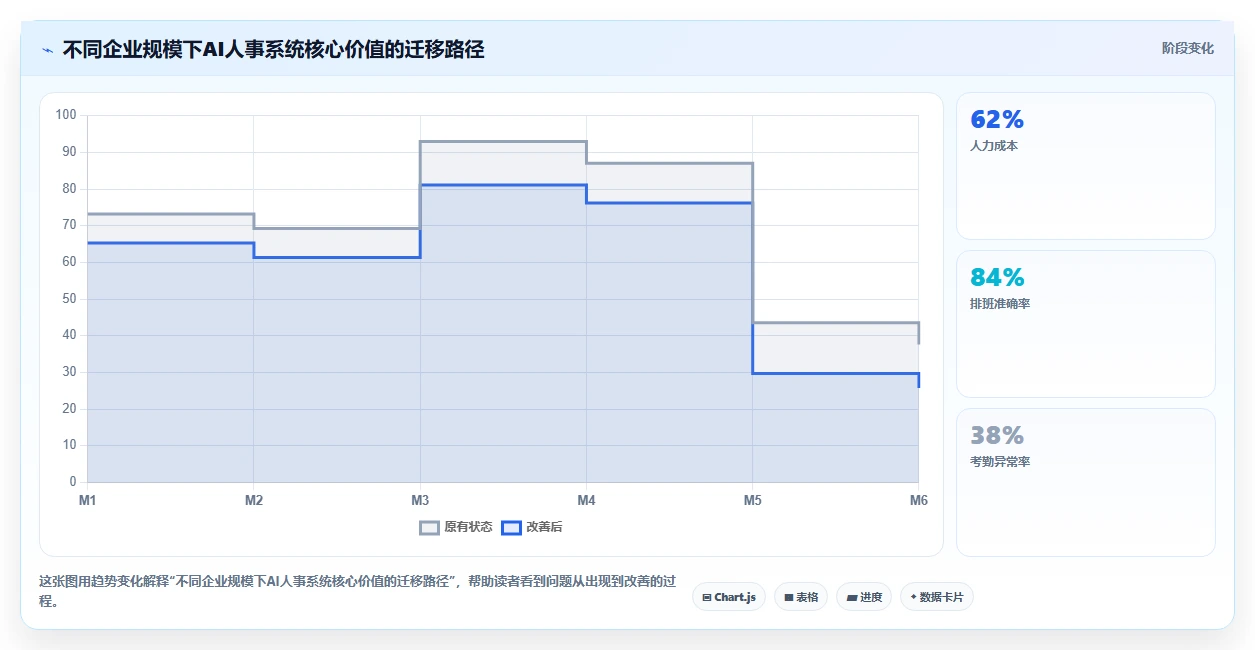Click the M4 x-axis label
This screenshot has width=1255, height=650.
coord(586,500)
